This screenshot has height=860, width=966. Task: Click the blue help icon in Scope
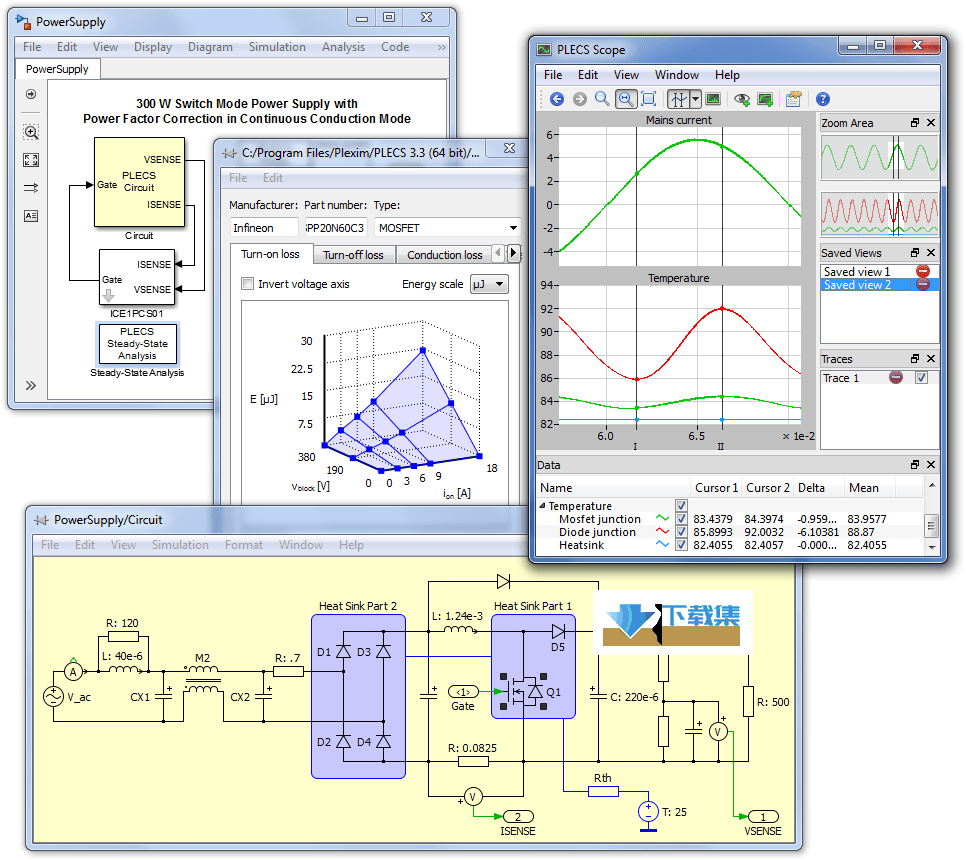(822, 99)
